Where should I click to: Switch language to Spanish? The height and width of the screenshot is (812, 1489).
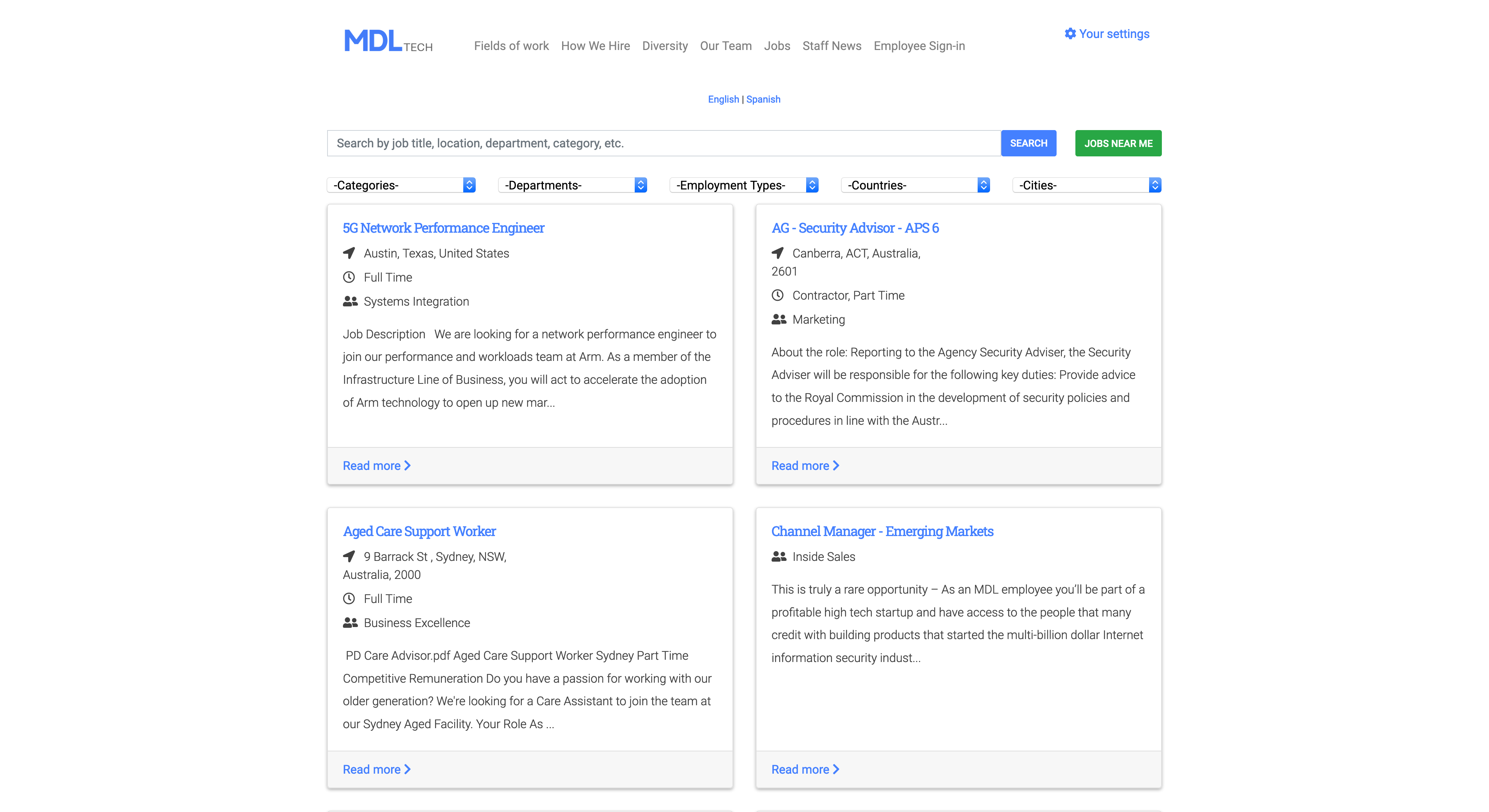[x=763, y=99]
